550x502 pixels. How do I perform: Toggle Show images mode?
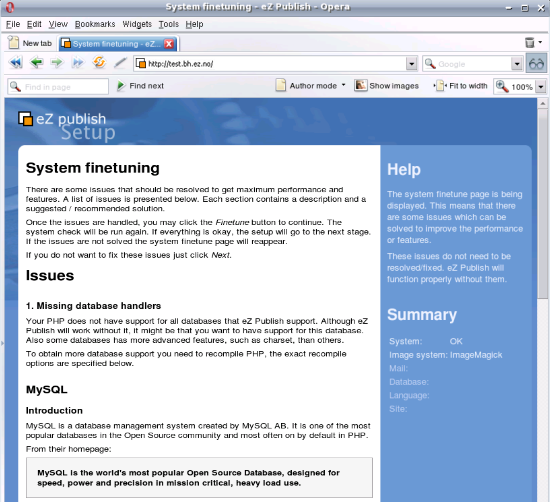[x=387, y=86]
